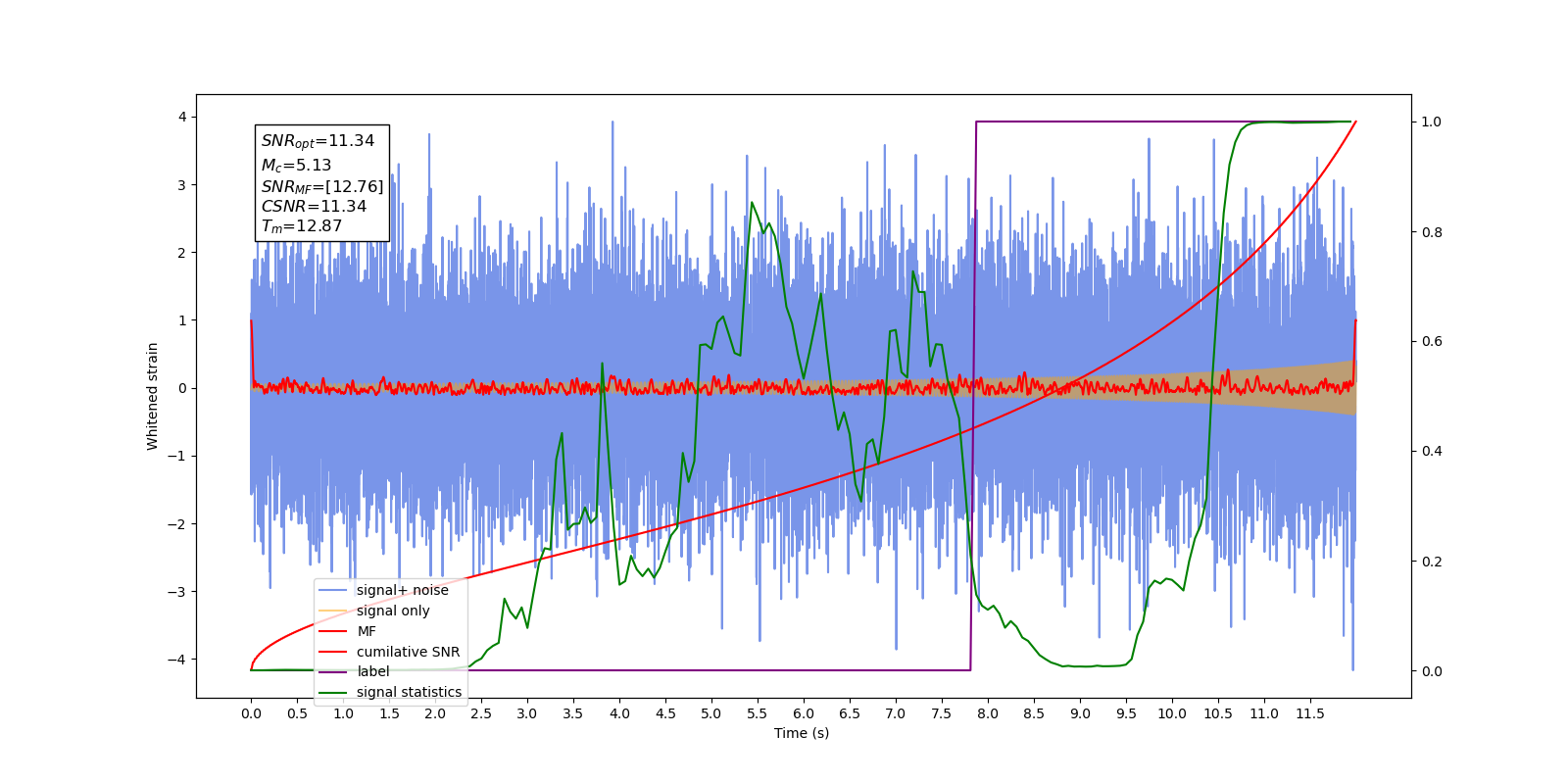The height and width of the screenshot is (784, 1568).
Task: Click the 'MF' legend label
Action: (367, 631)
